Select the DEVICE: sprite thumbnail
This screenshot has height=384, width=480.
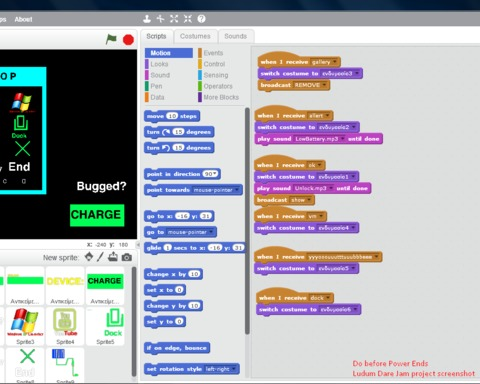coord(65,286)
